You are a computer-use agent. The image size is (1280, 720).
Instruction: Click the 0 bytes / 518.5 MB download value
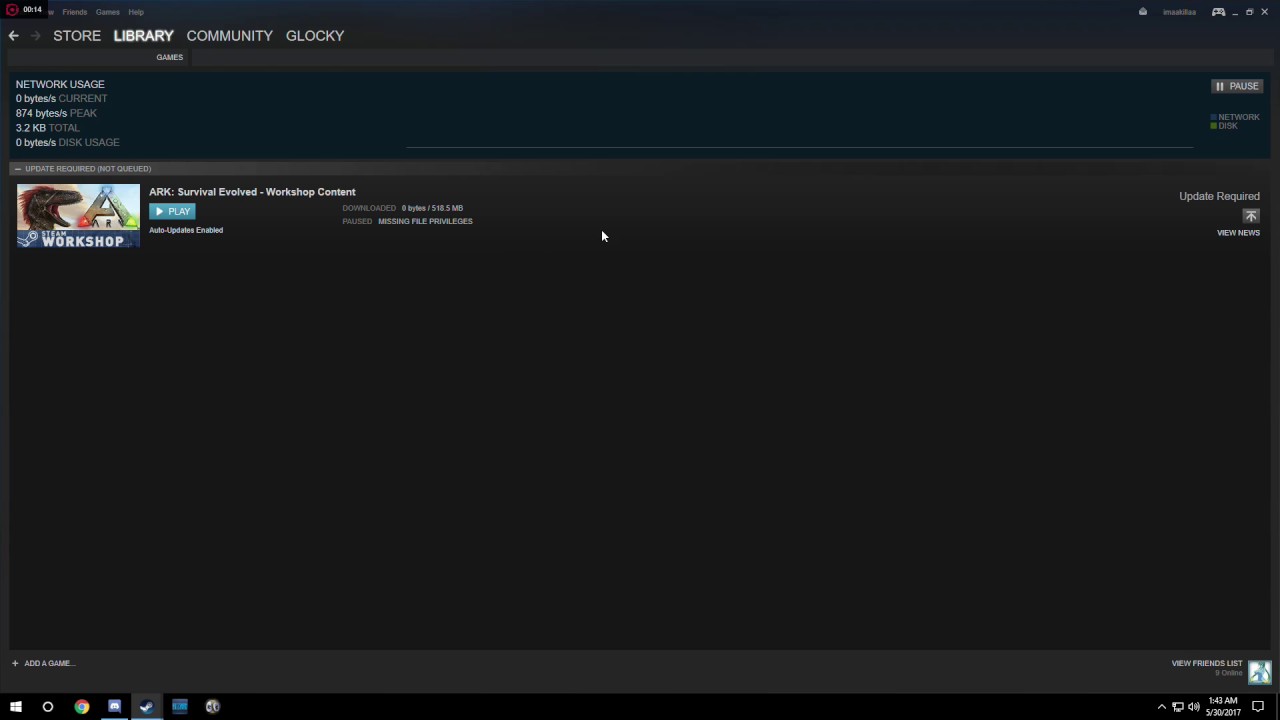click(x=432, y=208)
